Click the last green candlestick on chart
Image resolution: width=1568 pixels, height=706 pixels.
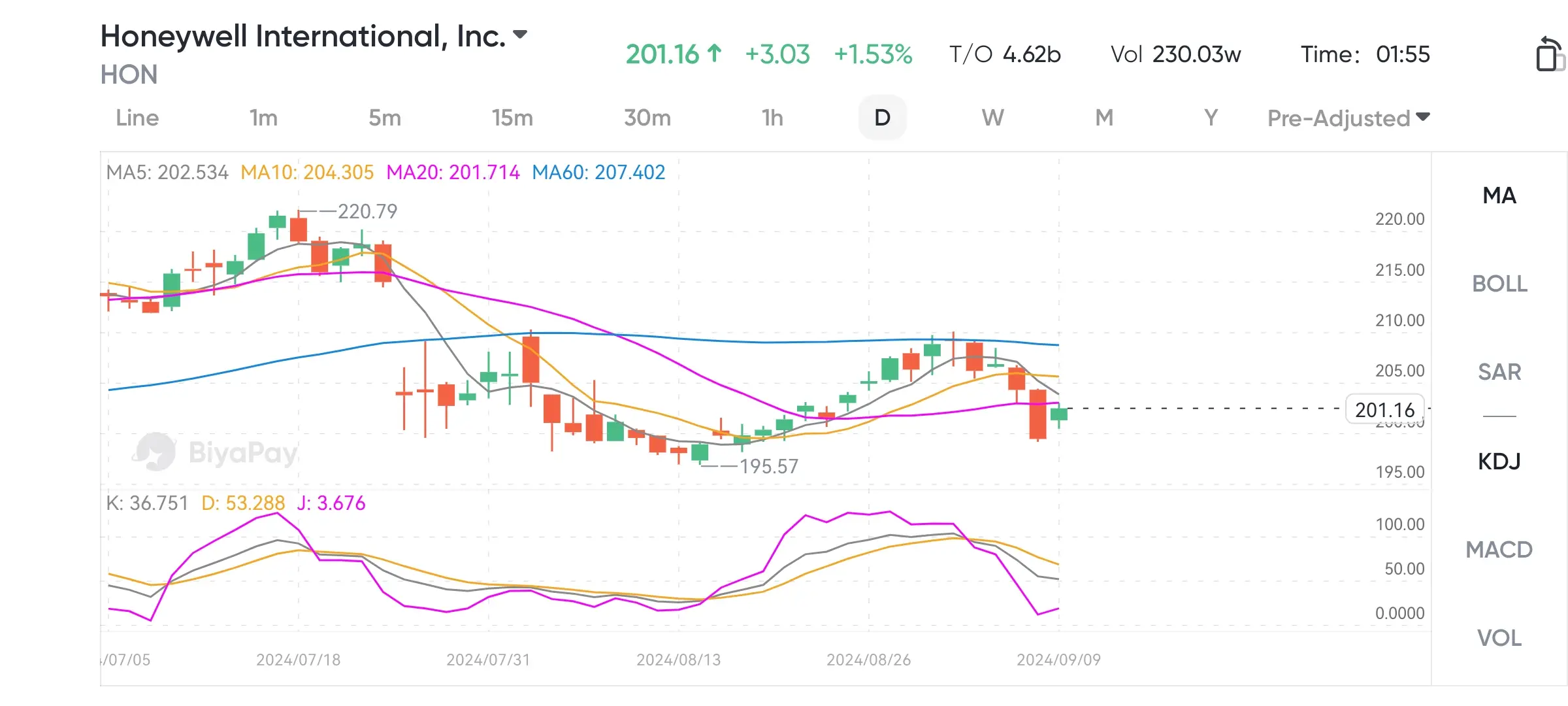tap(1059, 414)
